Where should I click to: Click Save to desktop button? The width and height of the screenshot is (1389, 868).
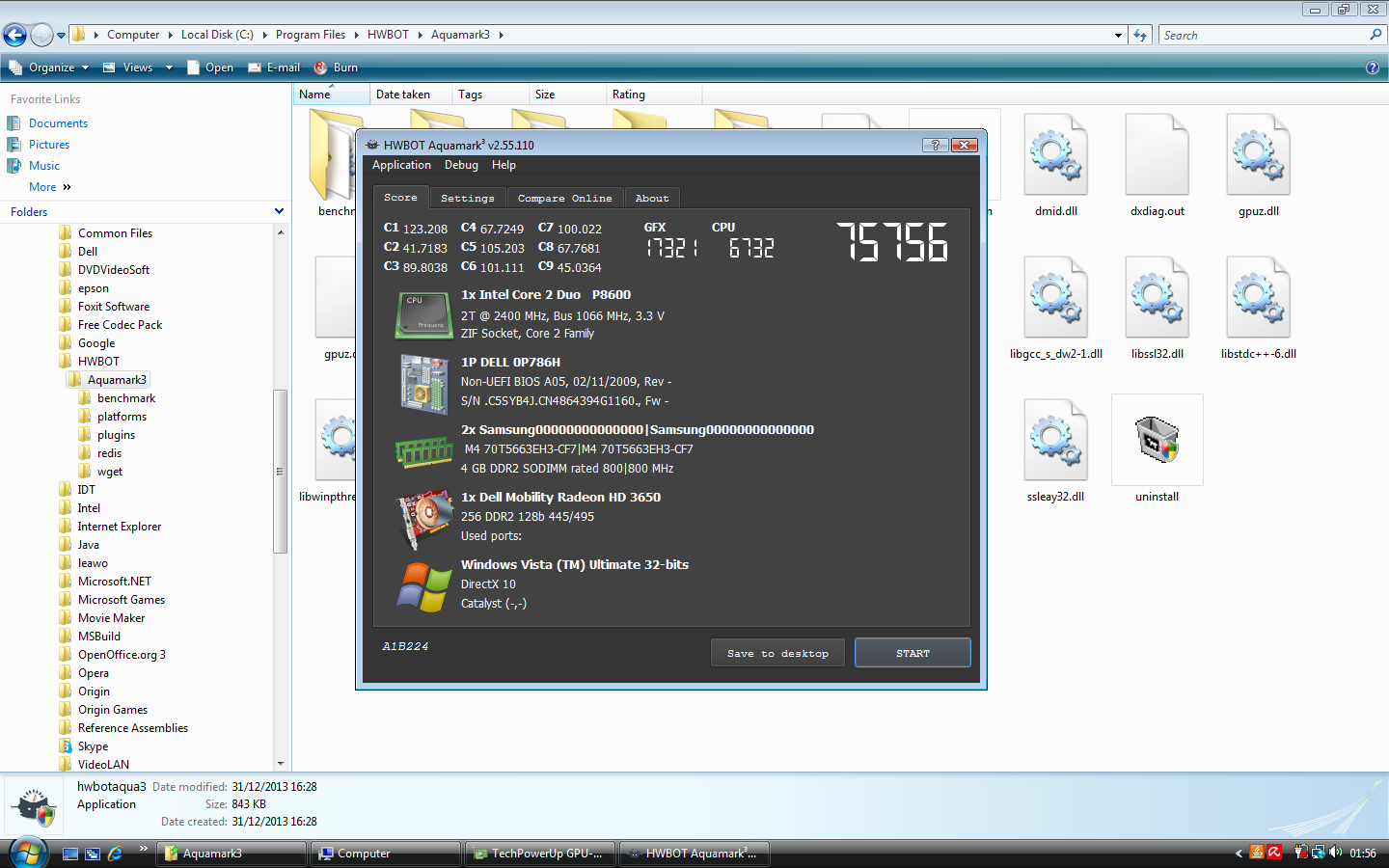(777, 653)
